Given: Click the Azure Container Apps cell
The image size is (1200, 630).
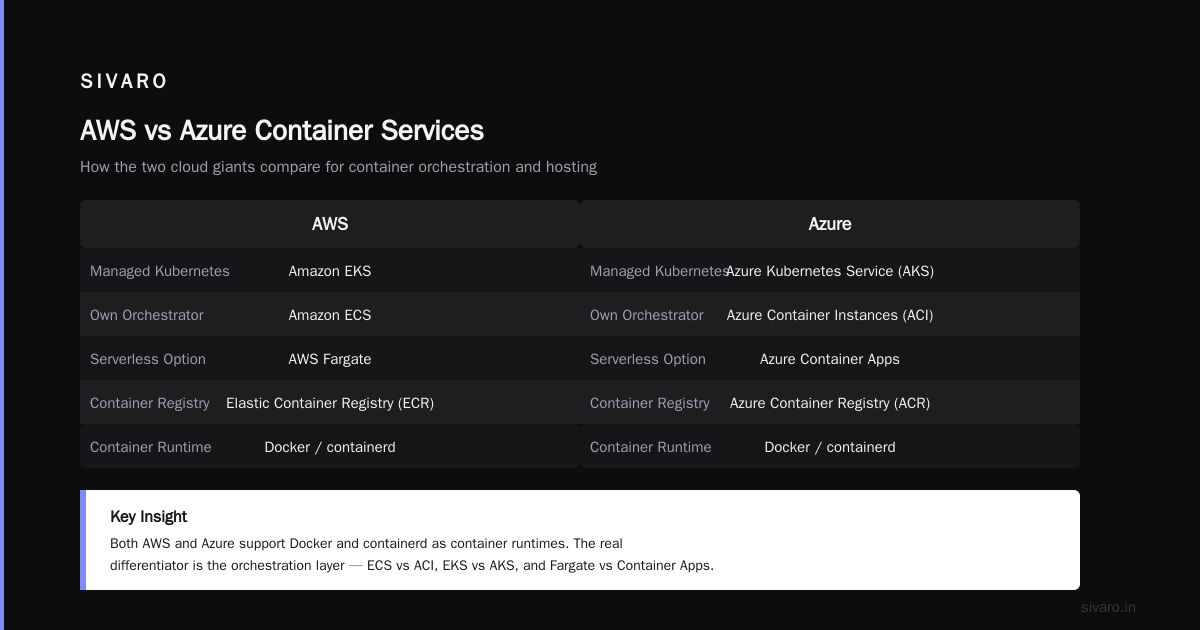Looking at the screenshot, I should tap(830, 359).
